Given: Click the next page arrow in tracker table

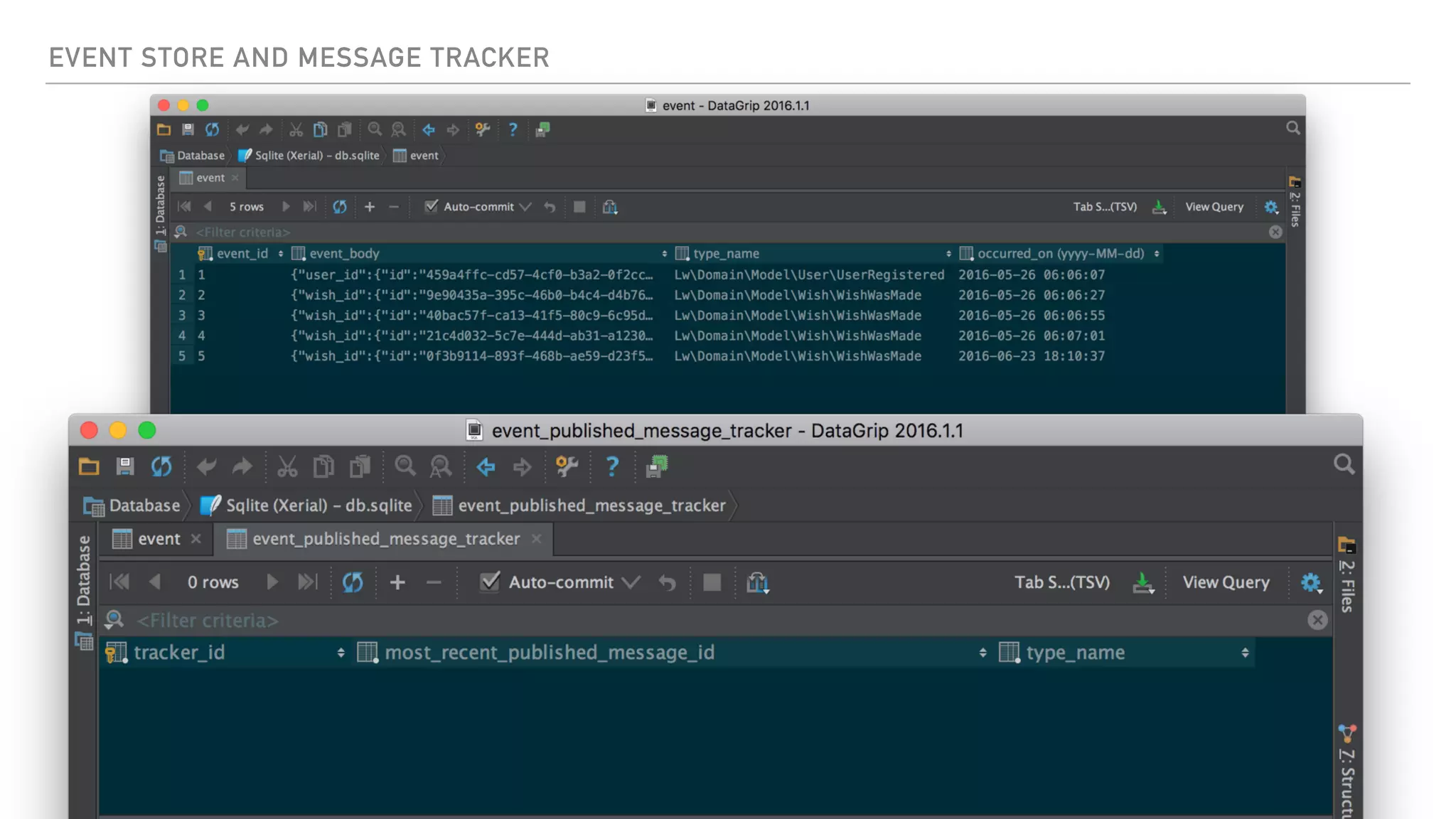Looking at the screenshot, I should 272,582.
